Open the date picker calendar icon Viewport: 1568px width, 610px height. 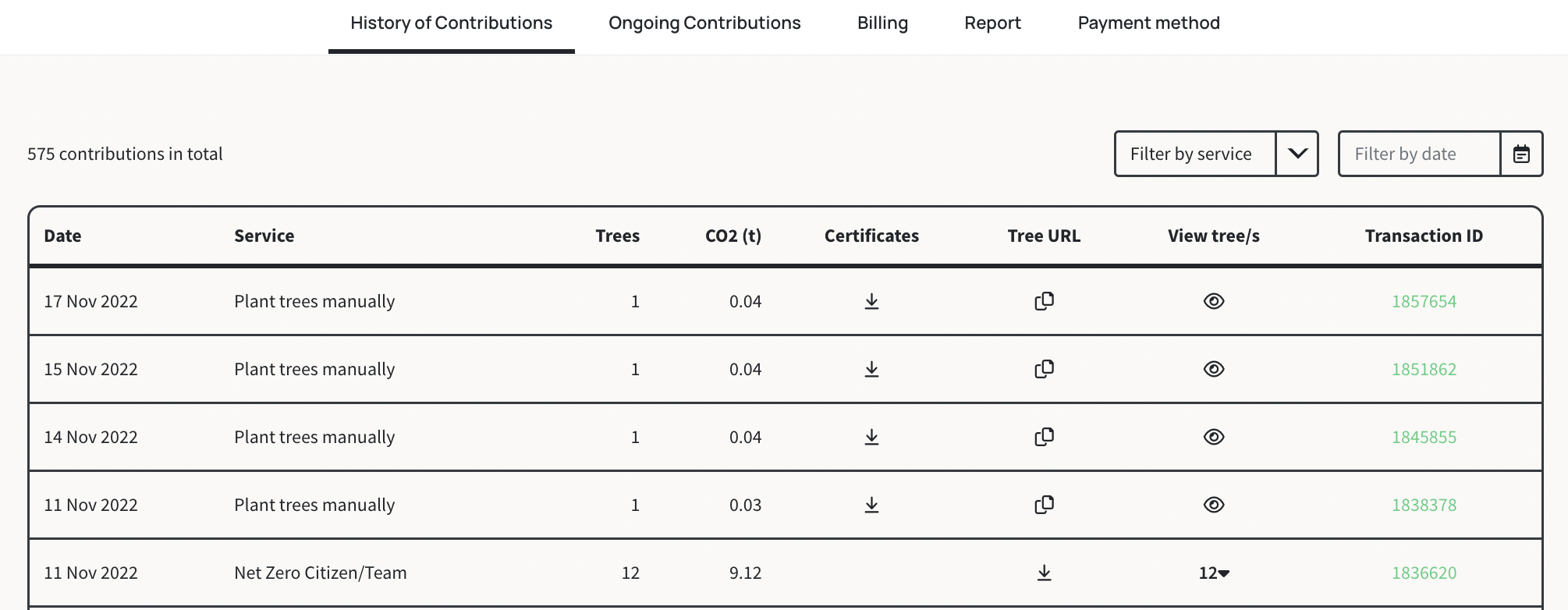(x=1521, y=154)
